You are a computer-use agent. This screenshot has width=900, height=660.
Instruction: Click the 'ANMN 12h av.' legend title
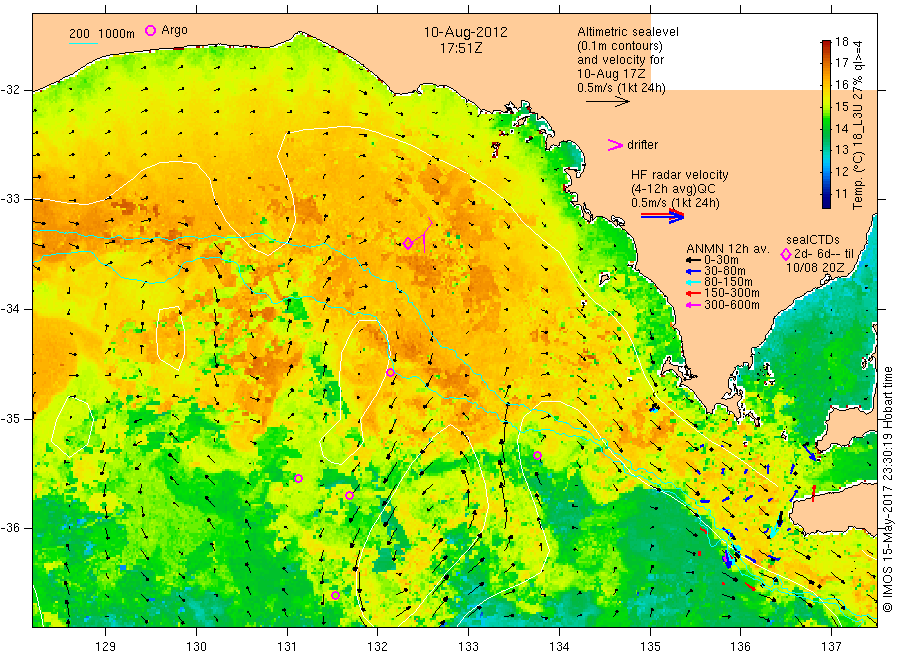[728, 249]
